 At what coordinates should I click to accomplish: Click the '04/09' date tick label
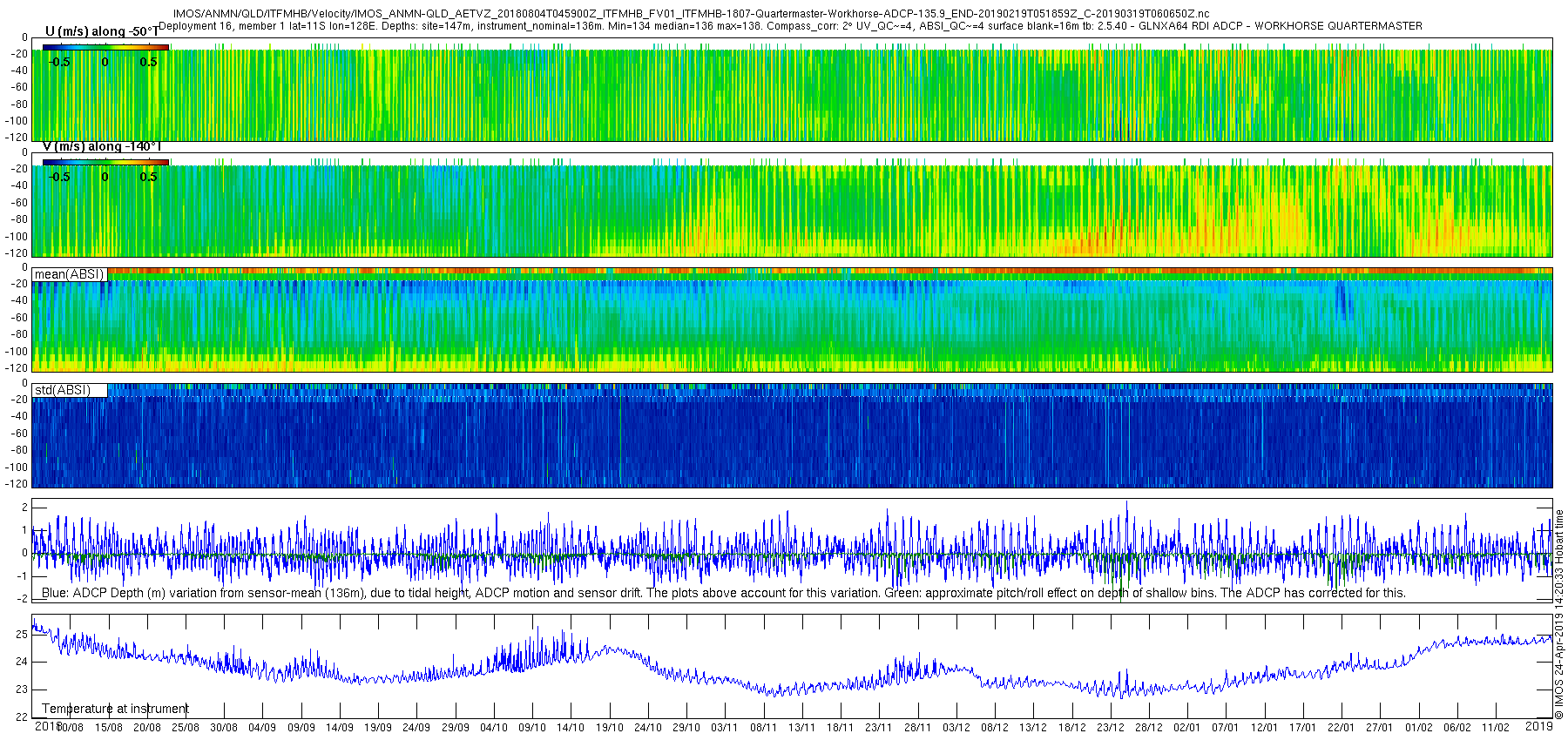262,728
